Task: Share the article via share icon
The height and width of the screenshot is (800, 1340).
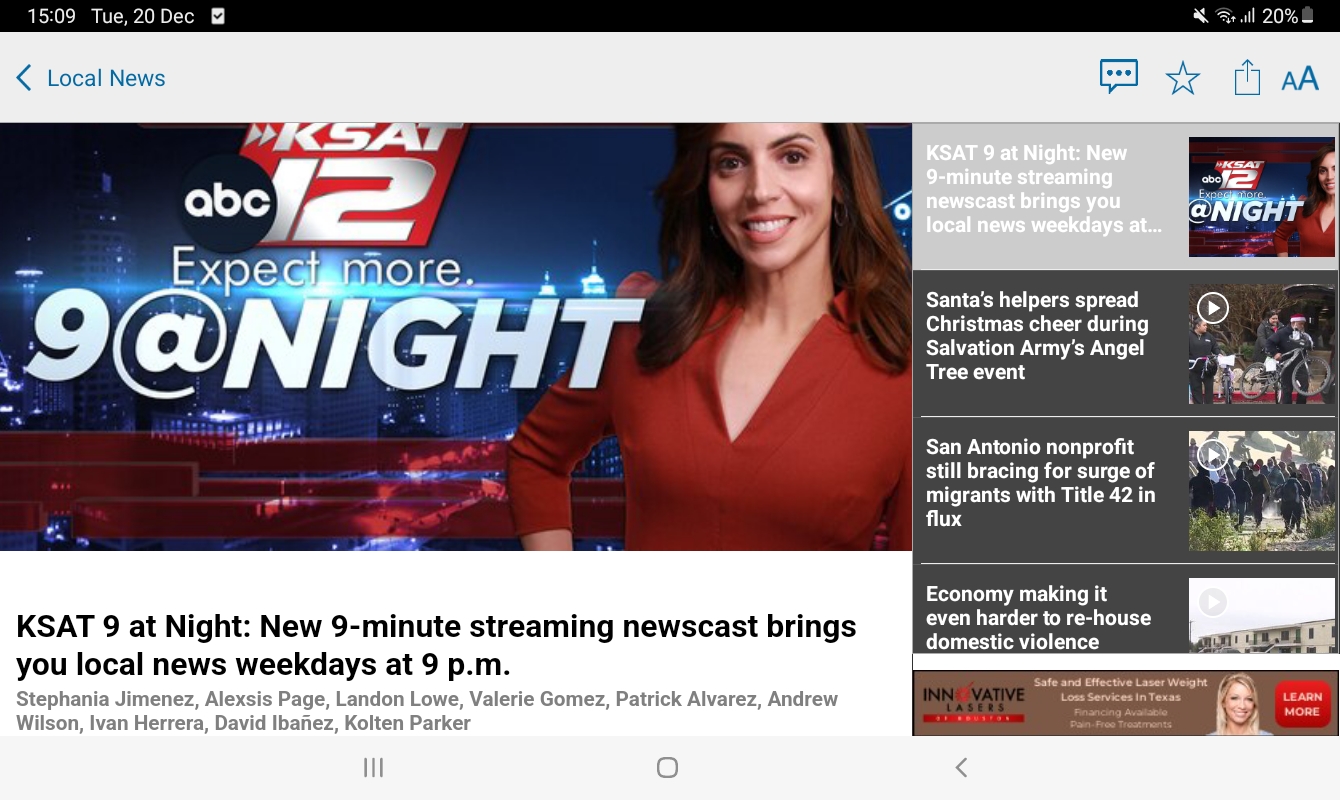Action: [1247, 77]
